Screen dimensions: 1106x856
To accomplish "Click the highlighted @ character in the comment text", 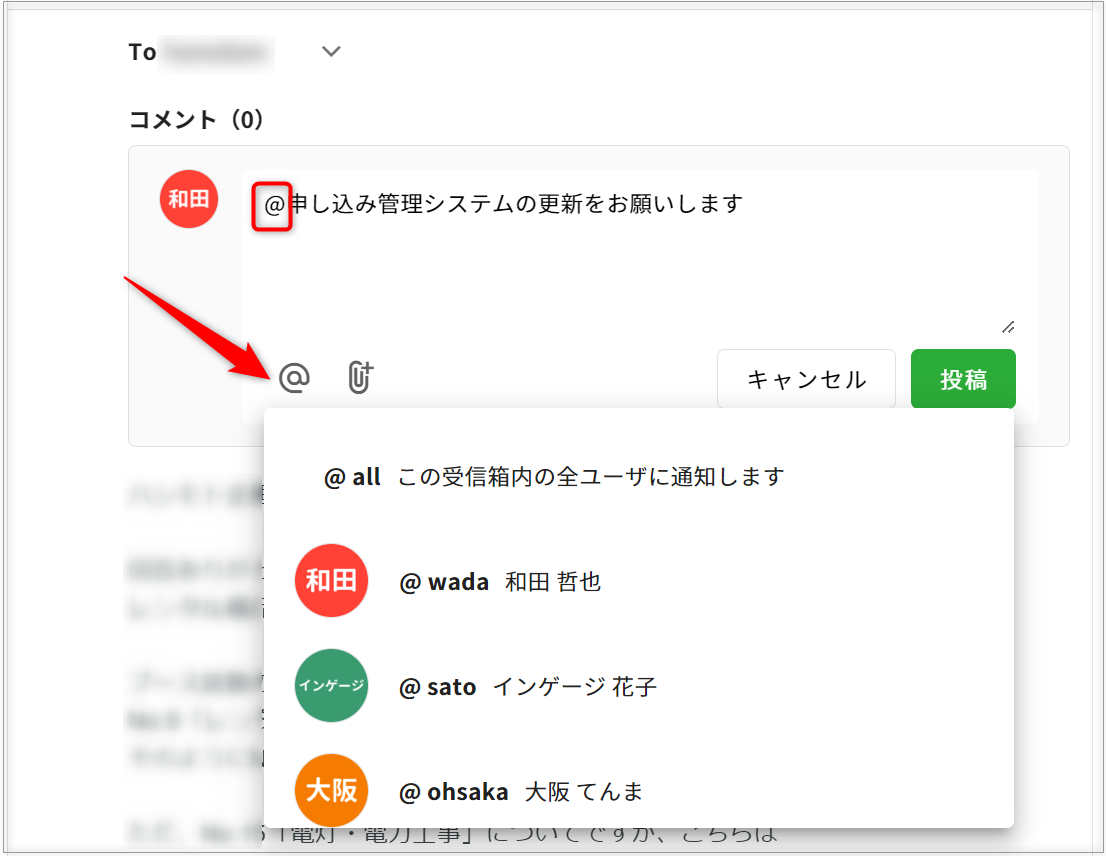I will coord(274,205).
